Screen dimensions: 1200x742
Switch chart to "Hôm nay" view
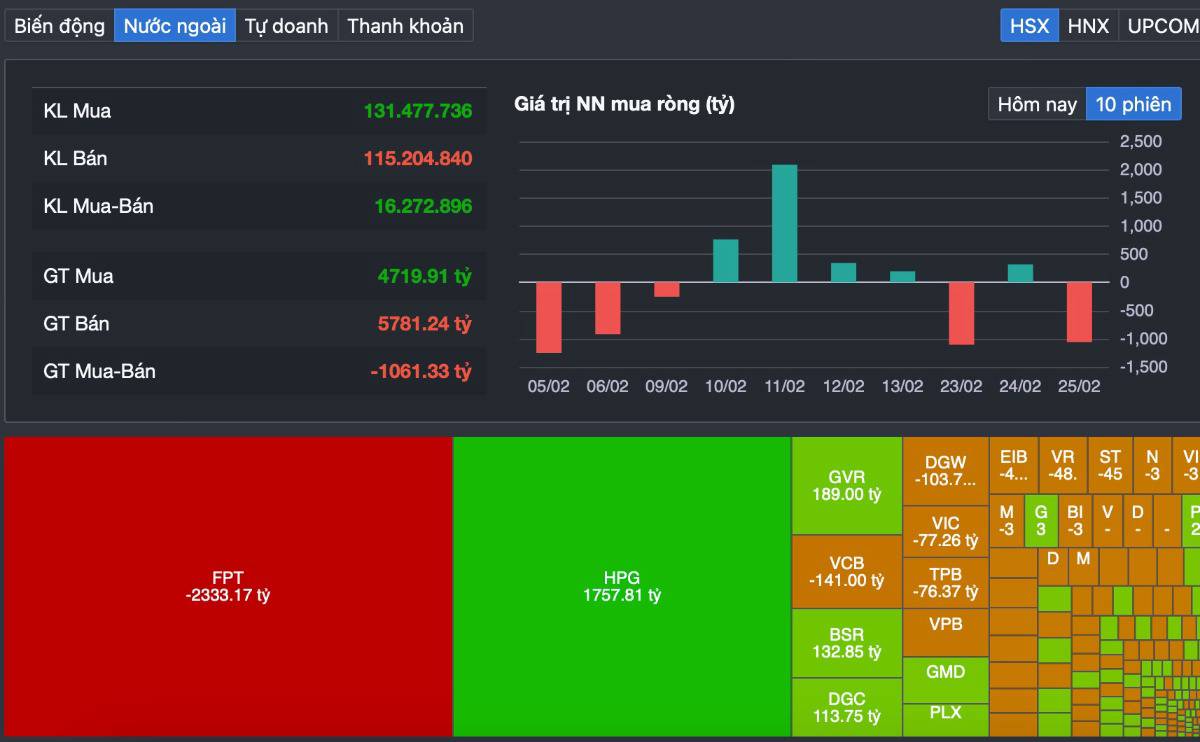(1035, 103)
